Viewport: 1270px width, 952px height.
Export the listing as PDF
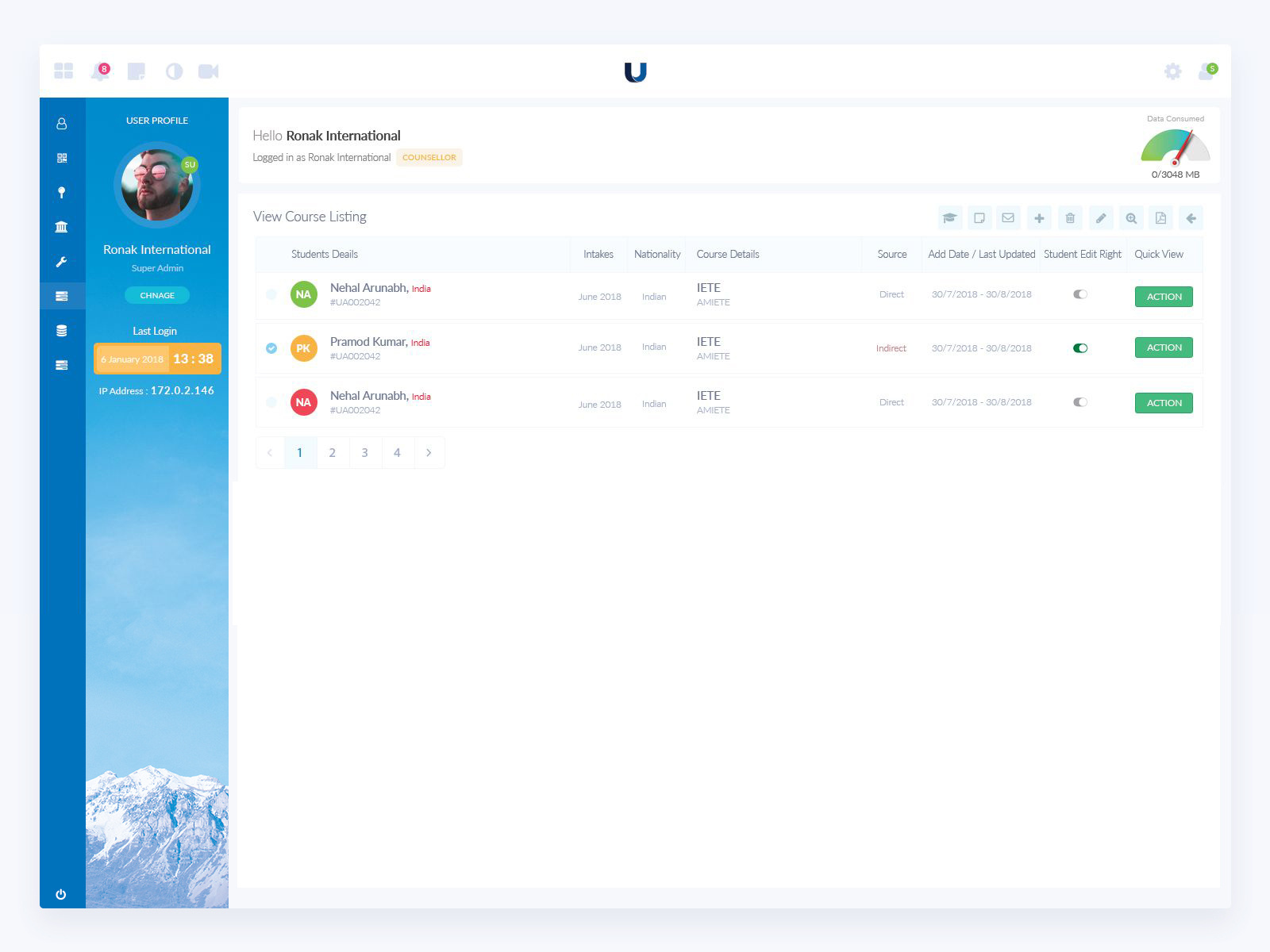point(1161,217)
